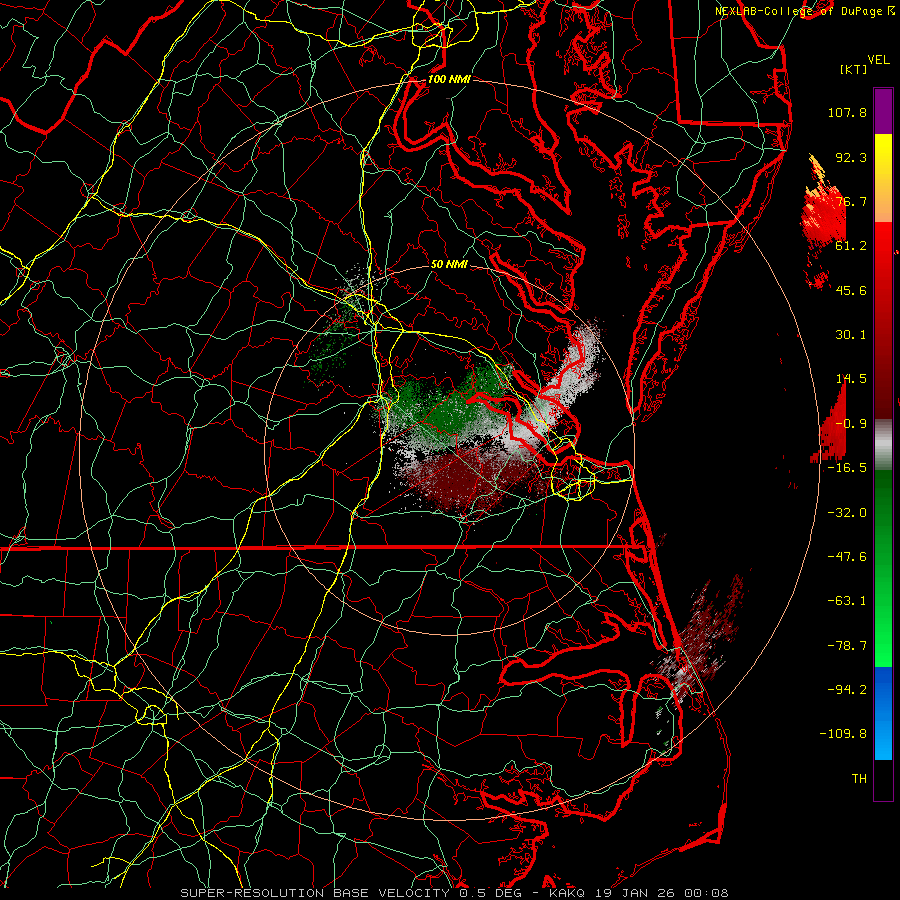Select the 76.7 scale value

tap(851, 201)
